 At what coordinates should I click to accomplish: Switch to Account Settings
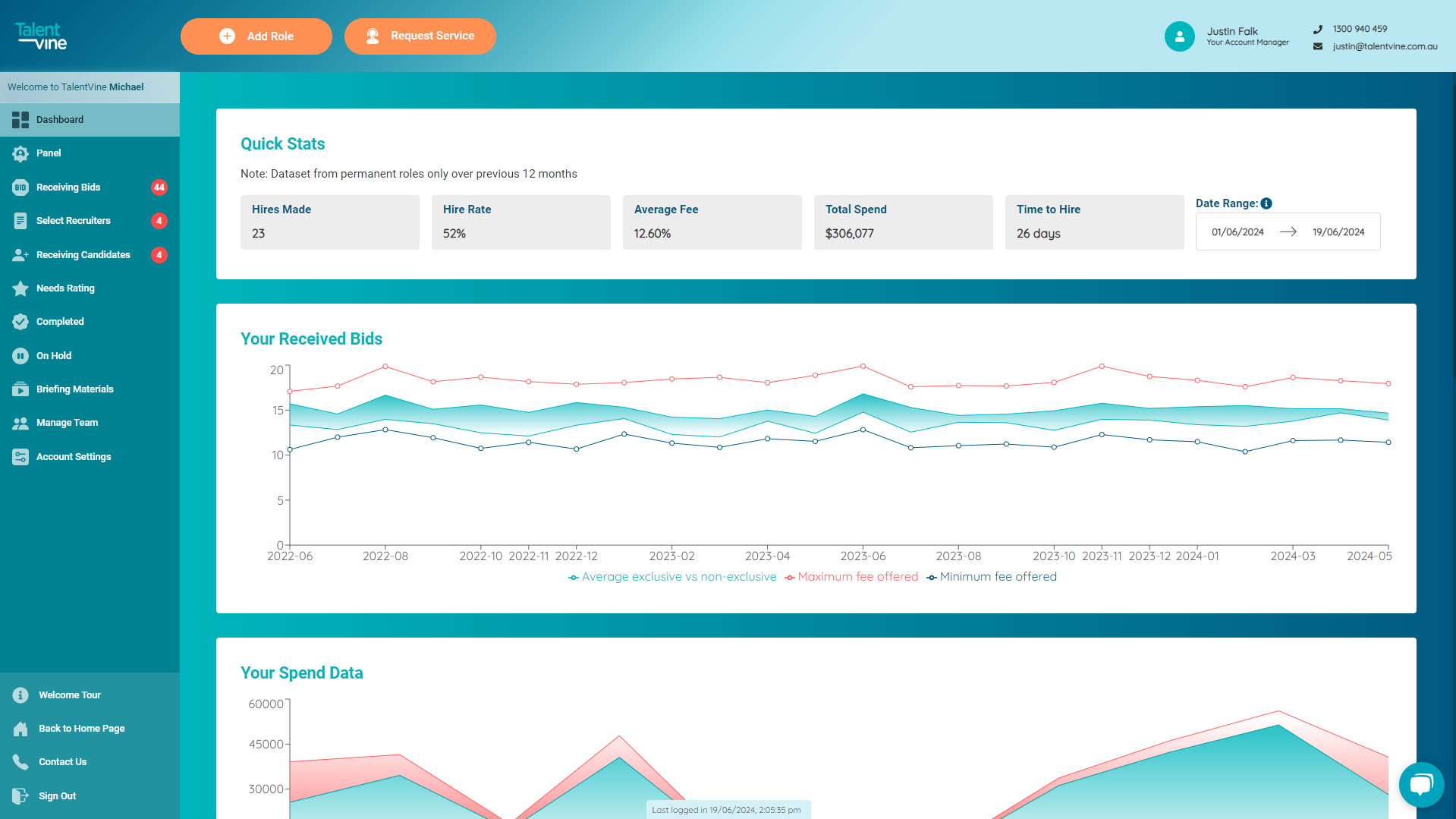coord(20,456)
